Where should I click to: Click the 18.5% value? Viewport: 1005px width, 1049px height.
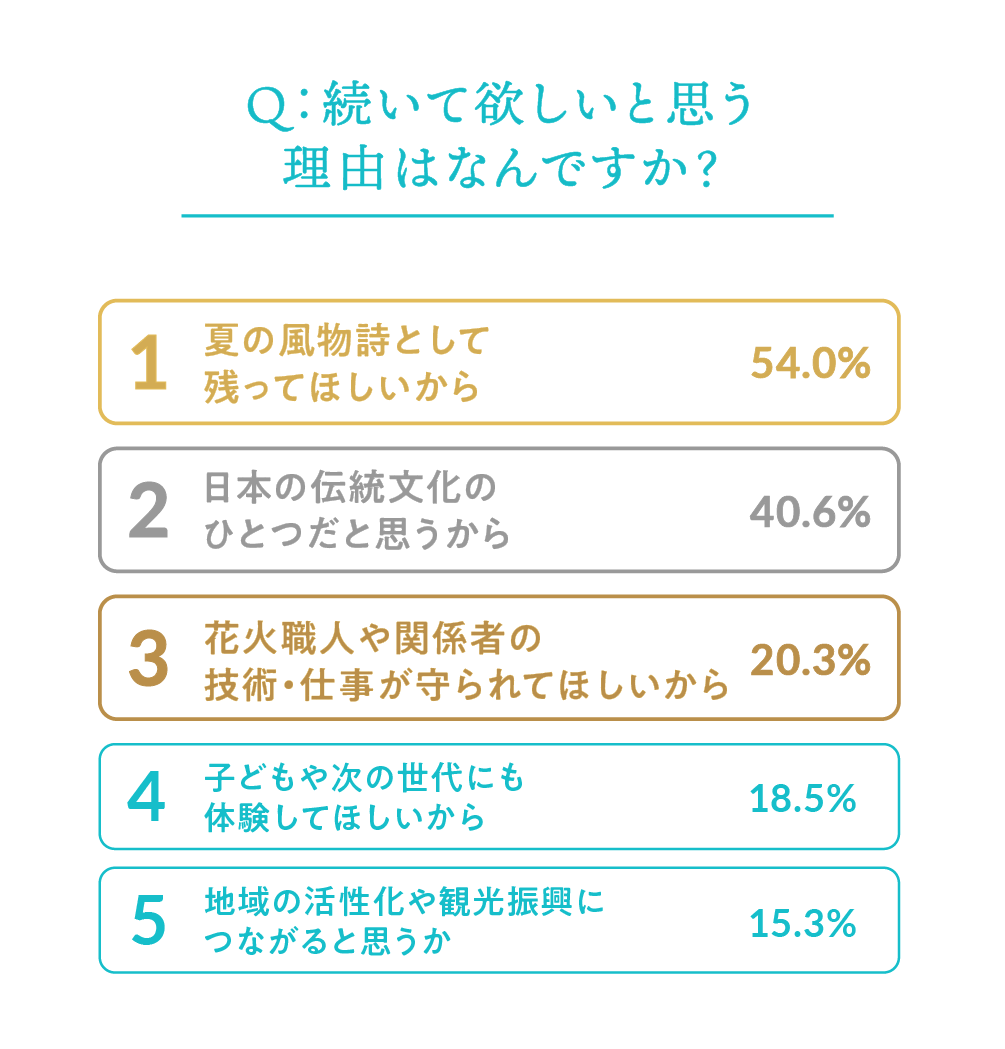(802, 798)
